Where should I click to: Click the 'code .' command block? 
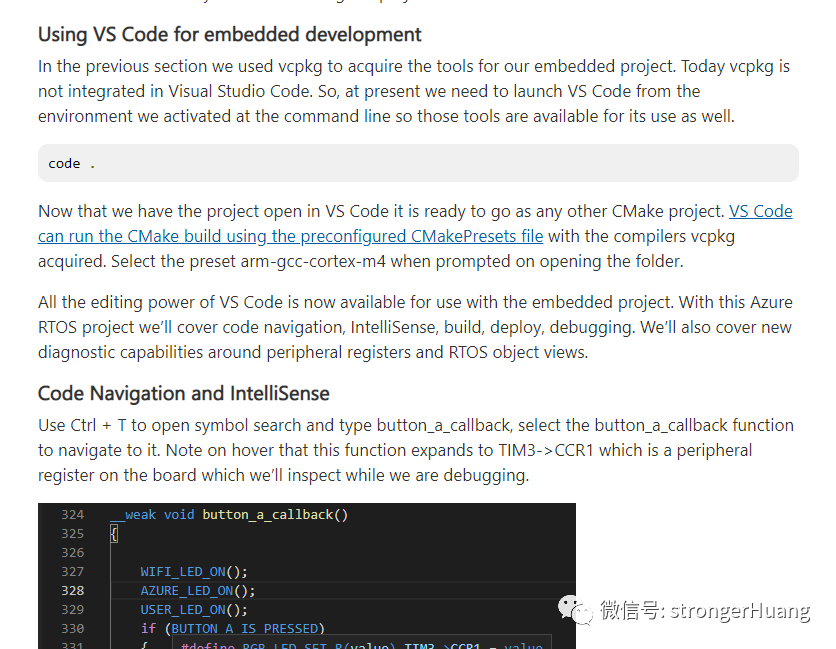[x=418, y=163]
